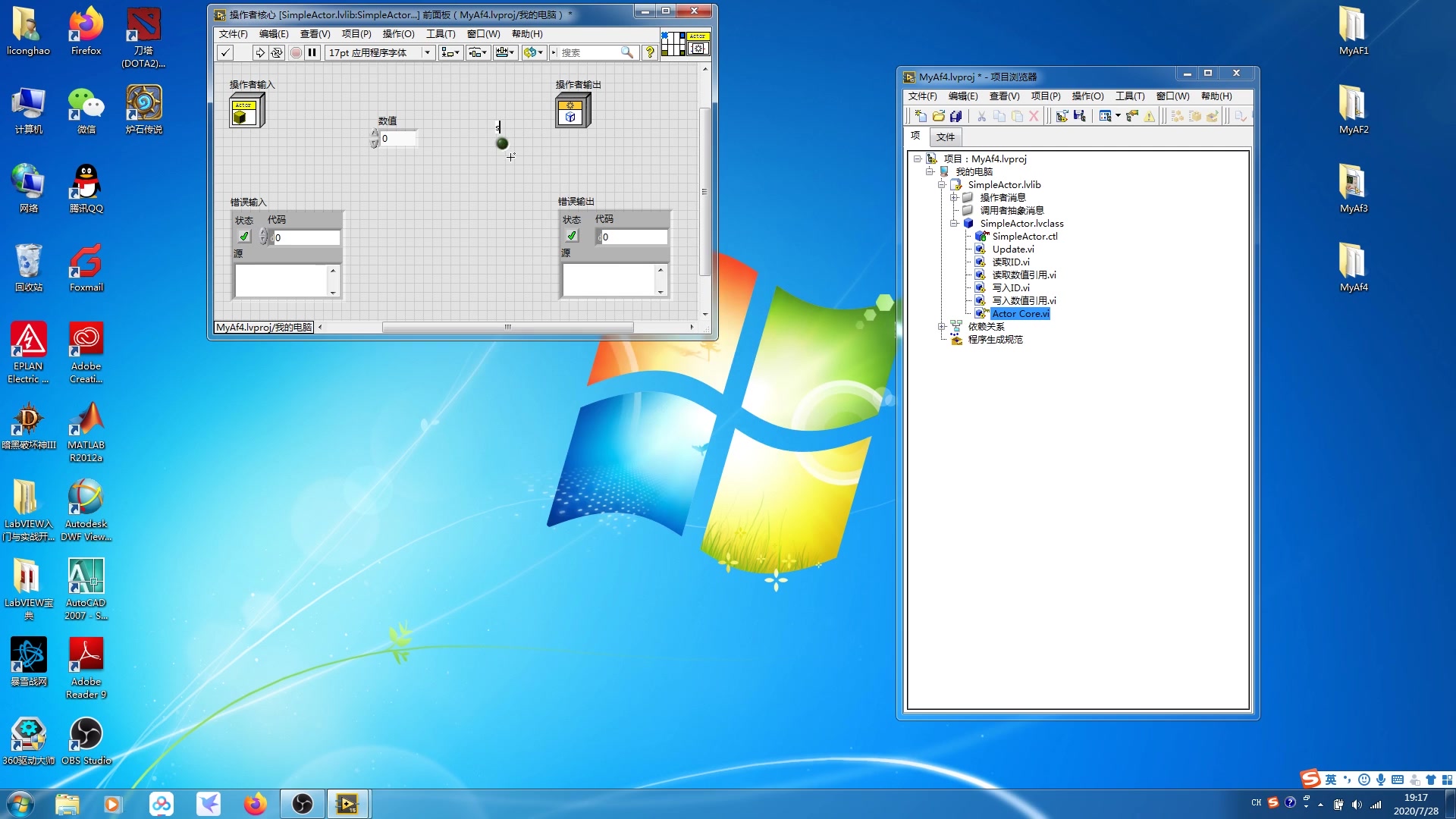Click the 数值 numeric input field
This screenshot has width=1456, height=819.
398,138
